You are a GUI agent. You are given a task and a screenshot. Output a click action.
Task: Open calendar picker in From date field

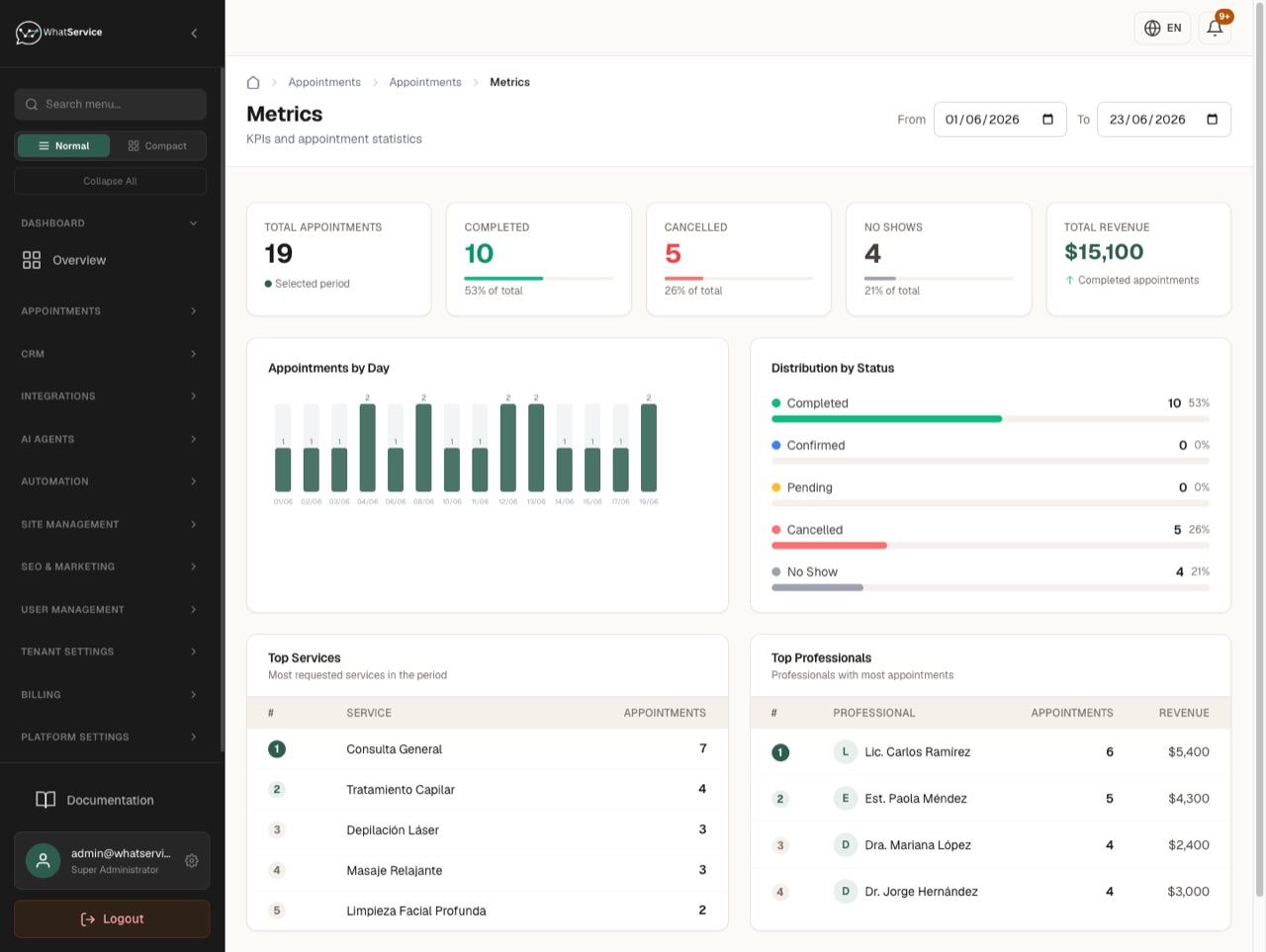(1047, 120)
